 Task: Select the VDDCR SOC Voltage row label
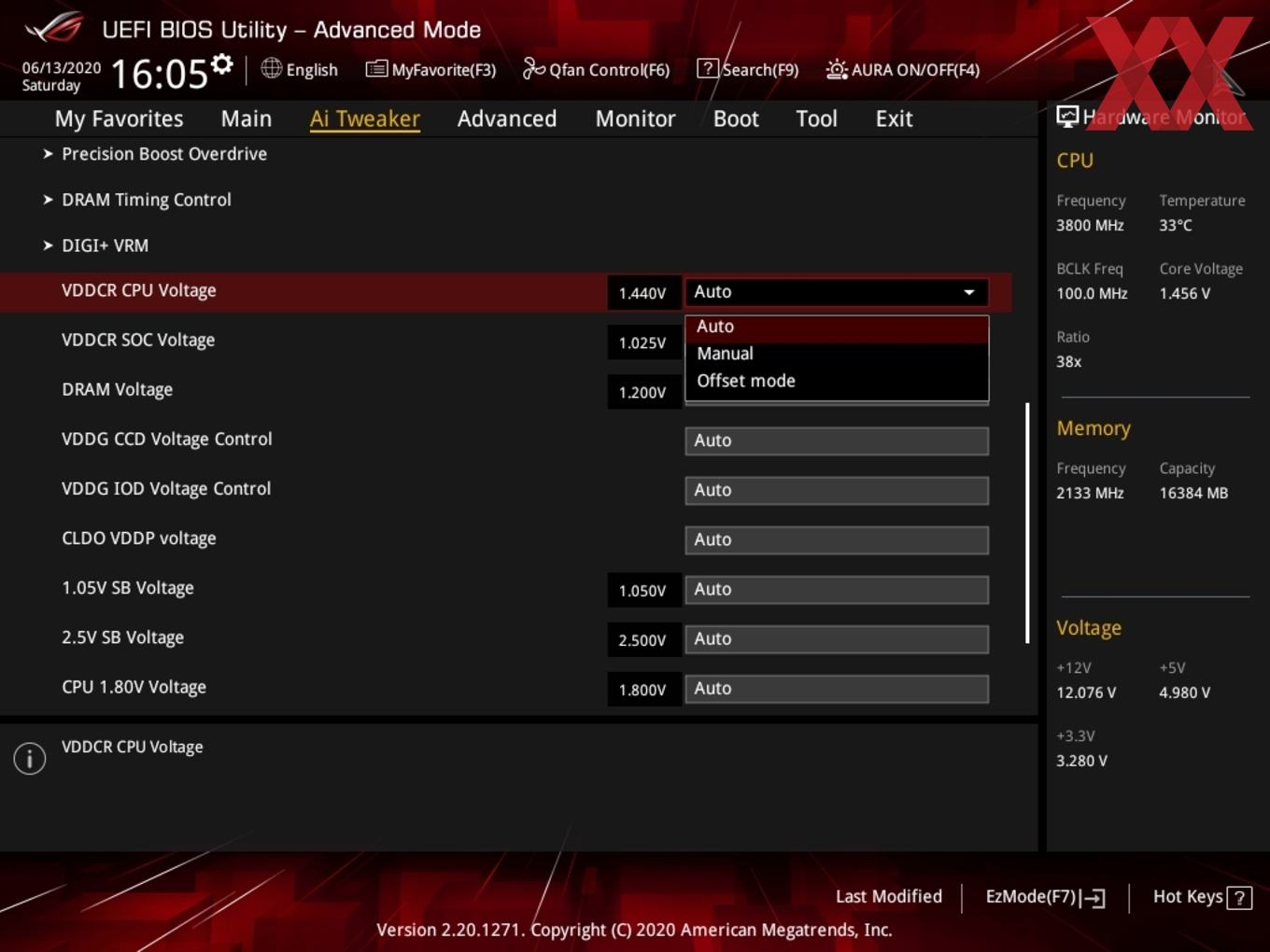point(138,340)
